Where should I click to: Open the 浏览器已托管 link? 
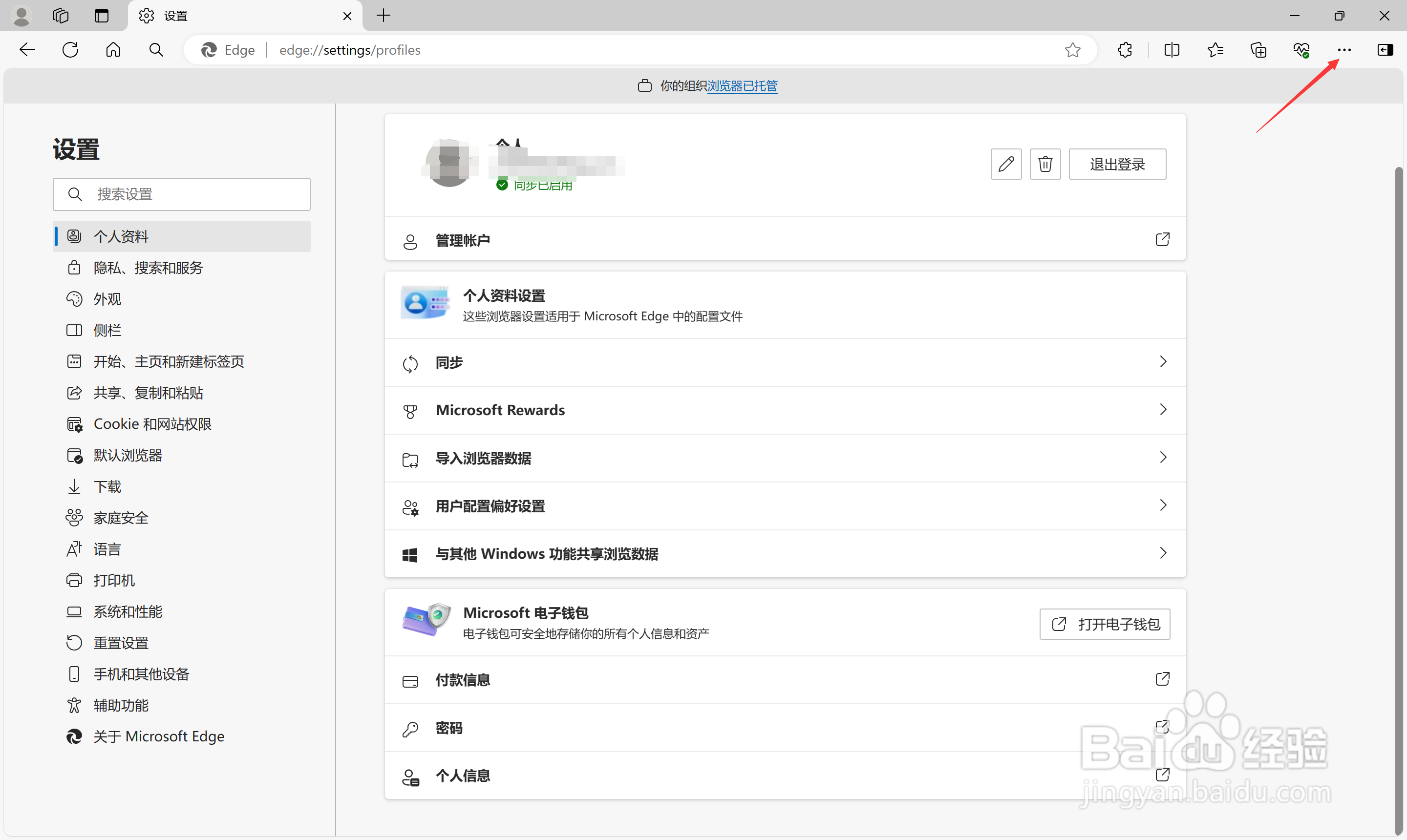click(742, 86)
